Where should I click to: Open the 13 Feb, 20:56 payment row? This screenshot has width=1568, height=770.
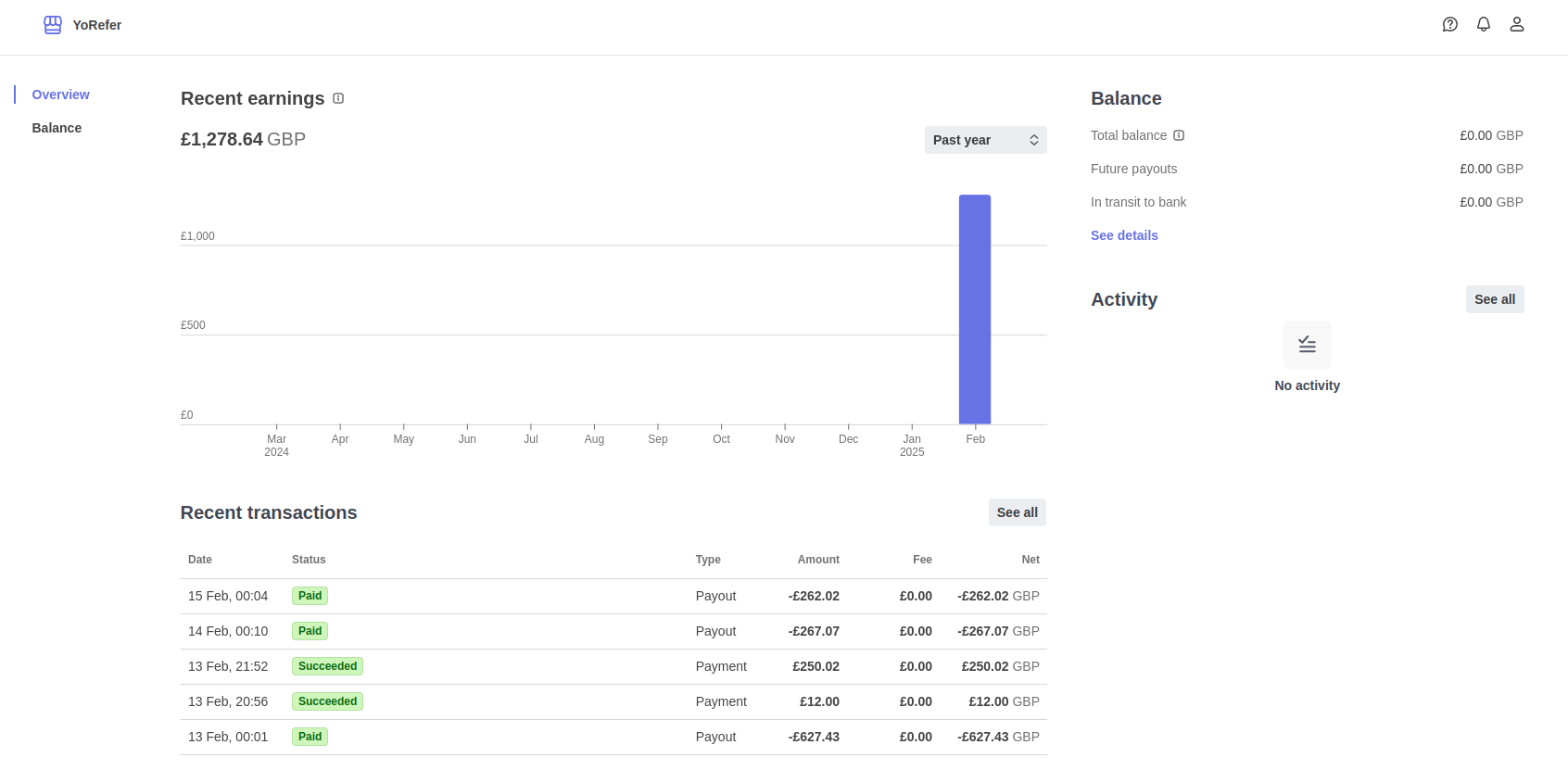pyautogui.click(x=613, y=701)
